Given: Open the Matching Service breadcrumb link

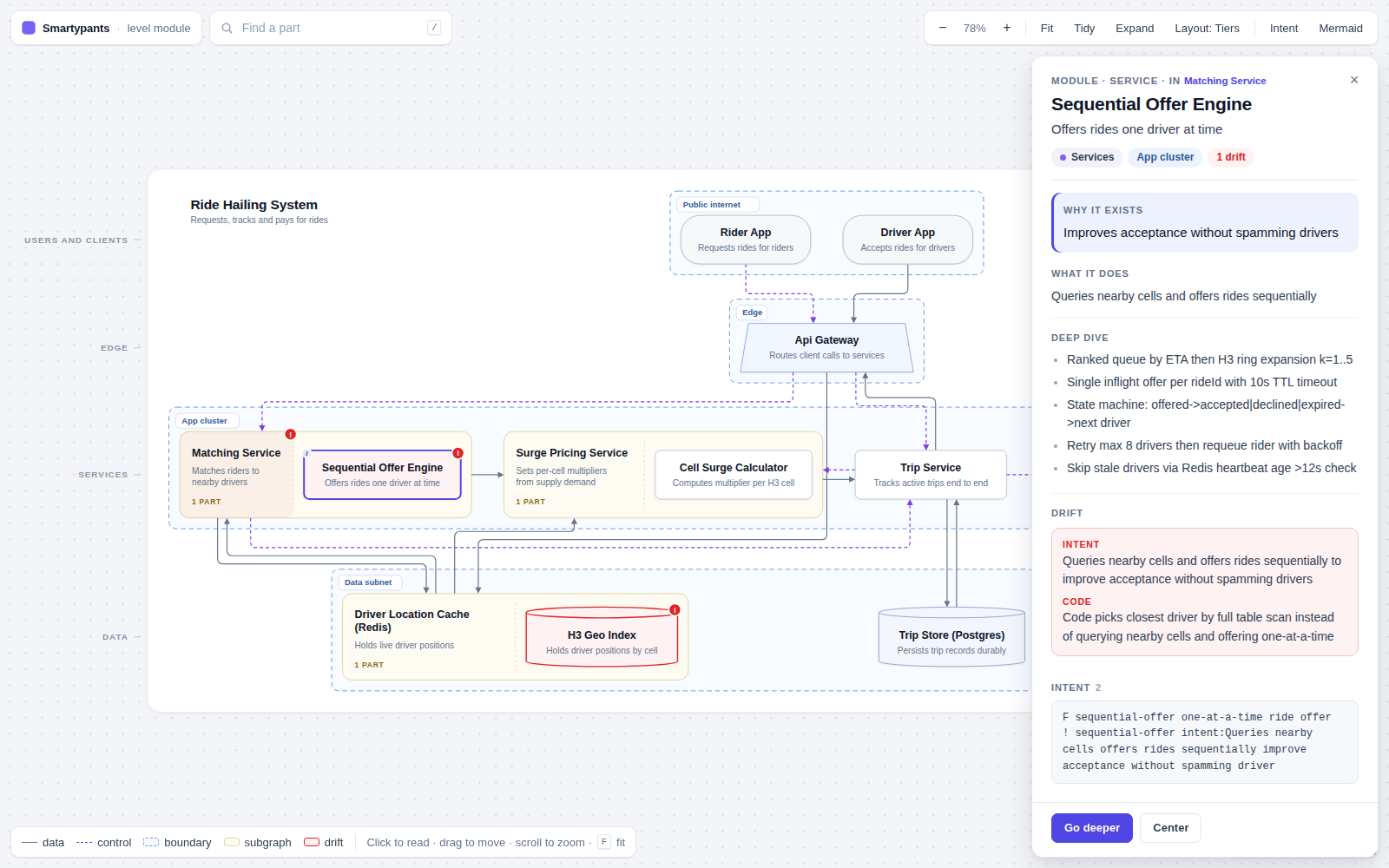Looking at the screenshot, I should (x=1225, y=81).
